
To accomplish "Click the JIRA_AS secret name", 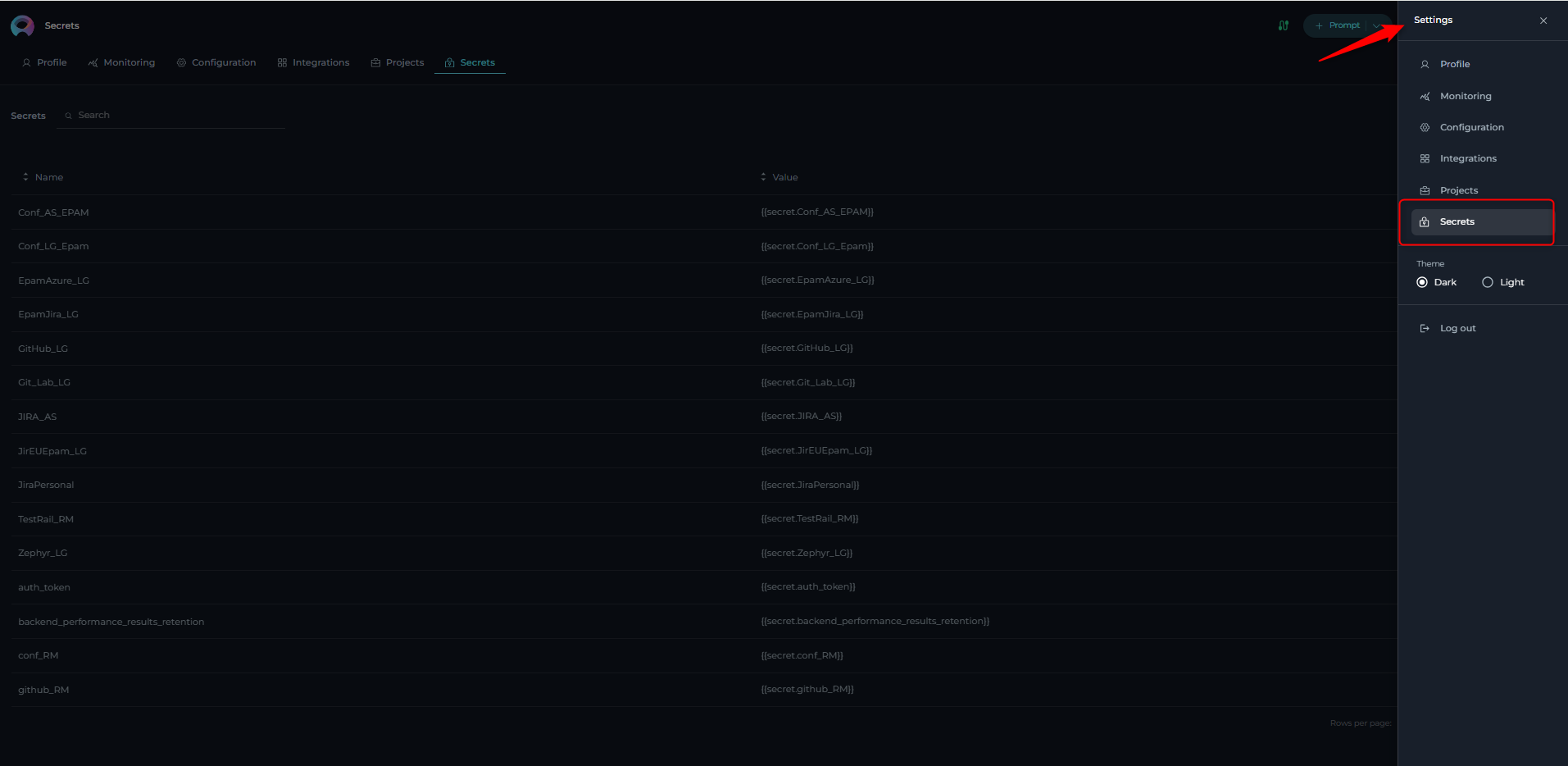I will 37,417.
